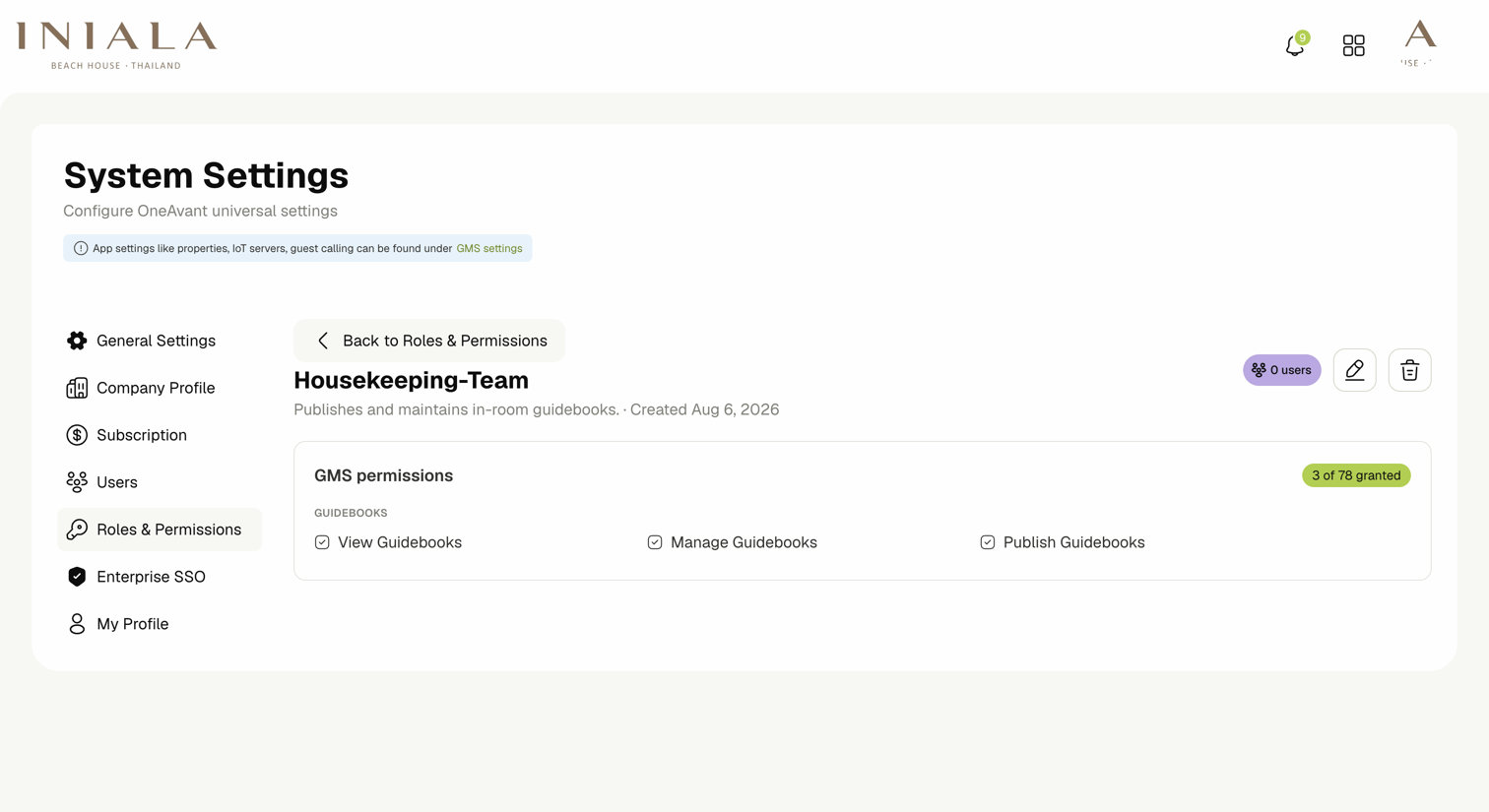Viewport: 1489px width, 812px height.
Task: Click the account avatar logo at top right
Action: (1419, 43)
